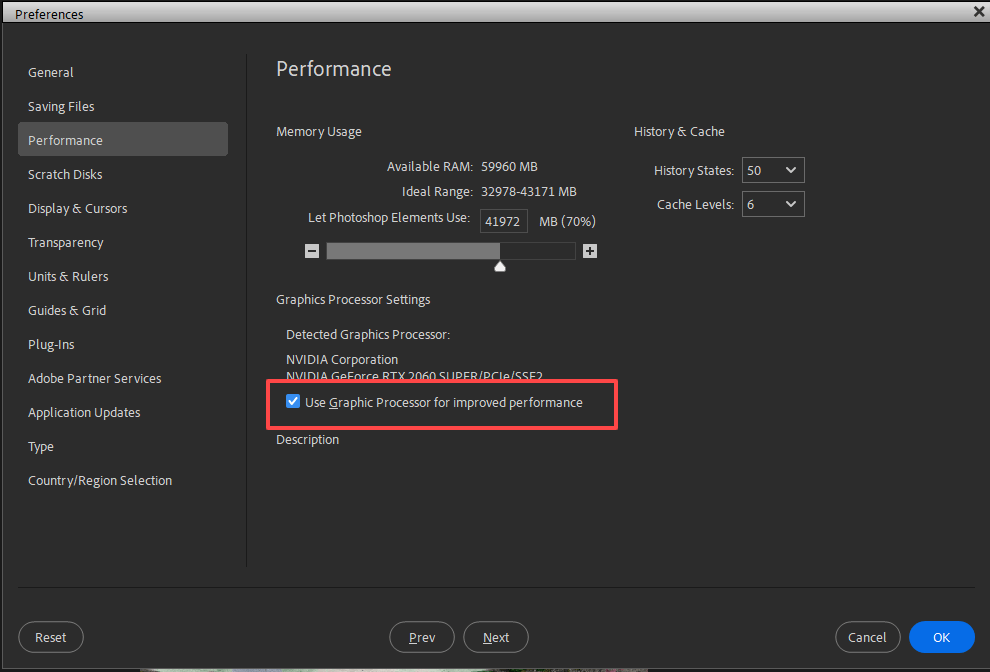Open Country/Region Selection preferences

click(100, 480)
